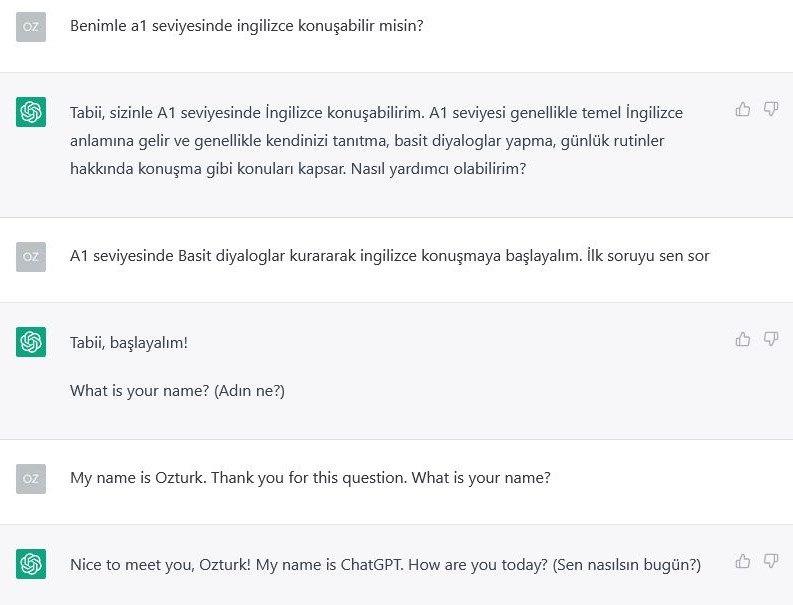Screen dimensions: 793x605
Task: Like the 'Nice to meet you, Ozturk!' reply
Action: point(742,561)
